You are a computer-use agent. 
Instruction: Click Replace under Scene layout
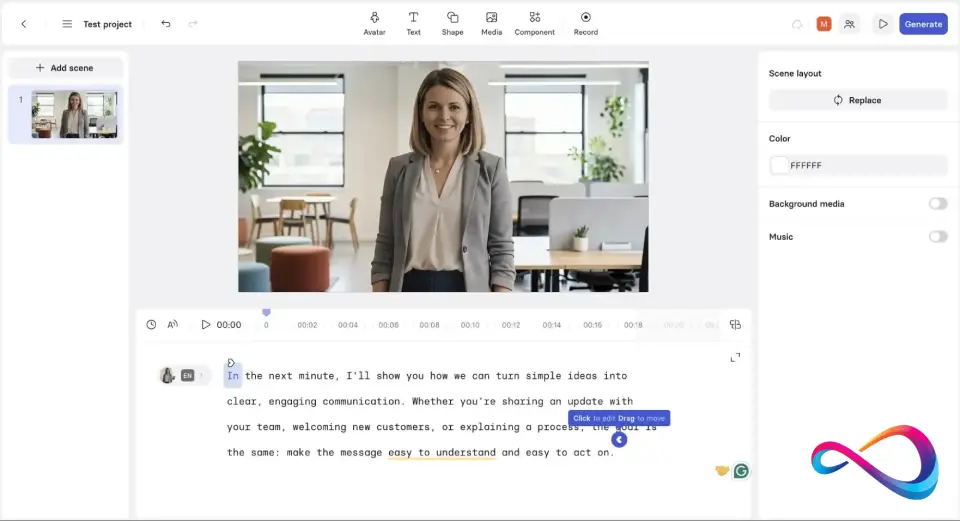857,100
